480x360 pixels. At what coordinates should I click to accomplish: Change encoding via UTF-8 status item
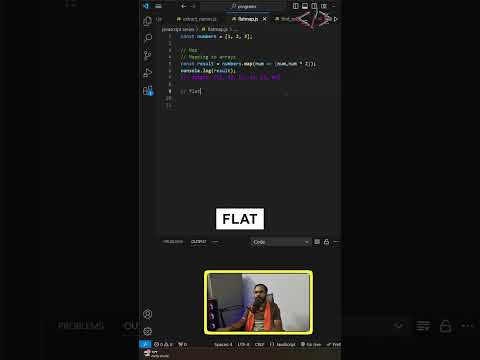tap(243, 344)
